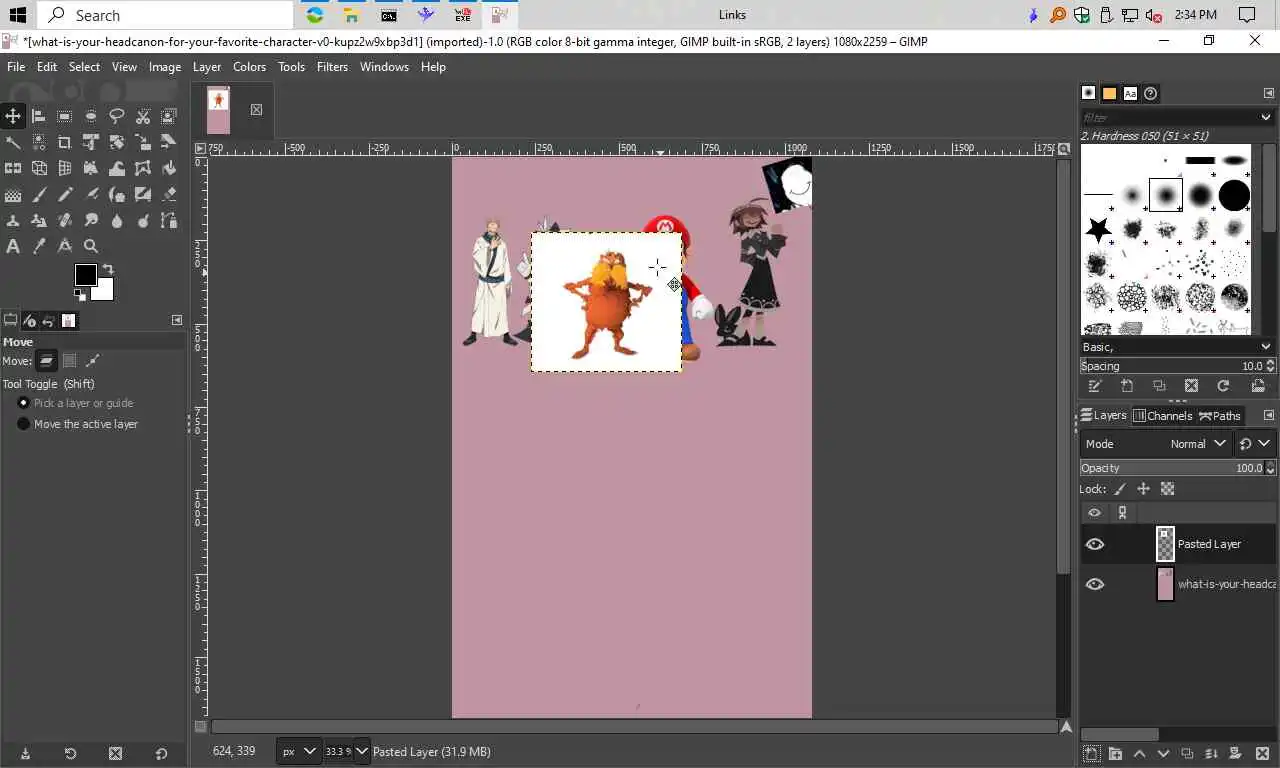The height and width of the screenshot is (768, 1280).
Task: Switch to the Channels tab
Action: [1163, 416]
